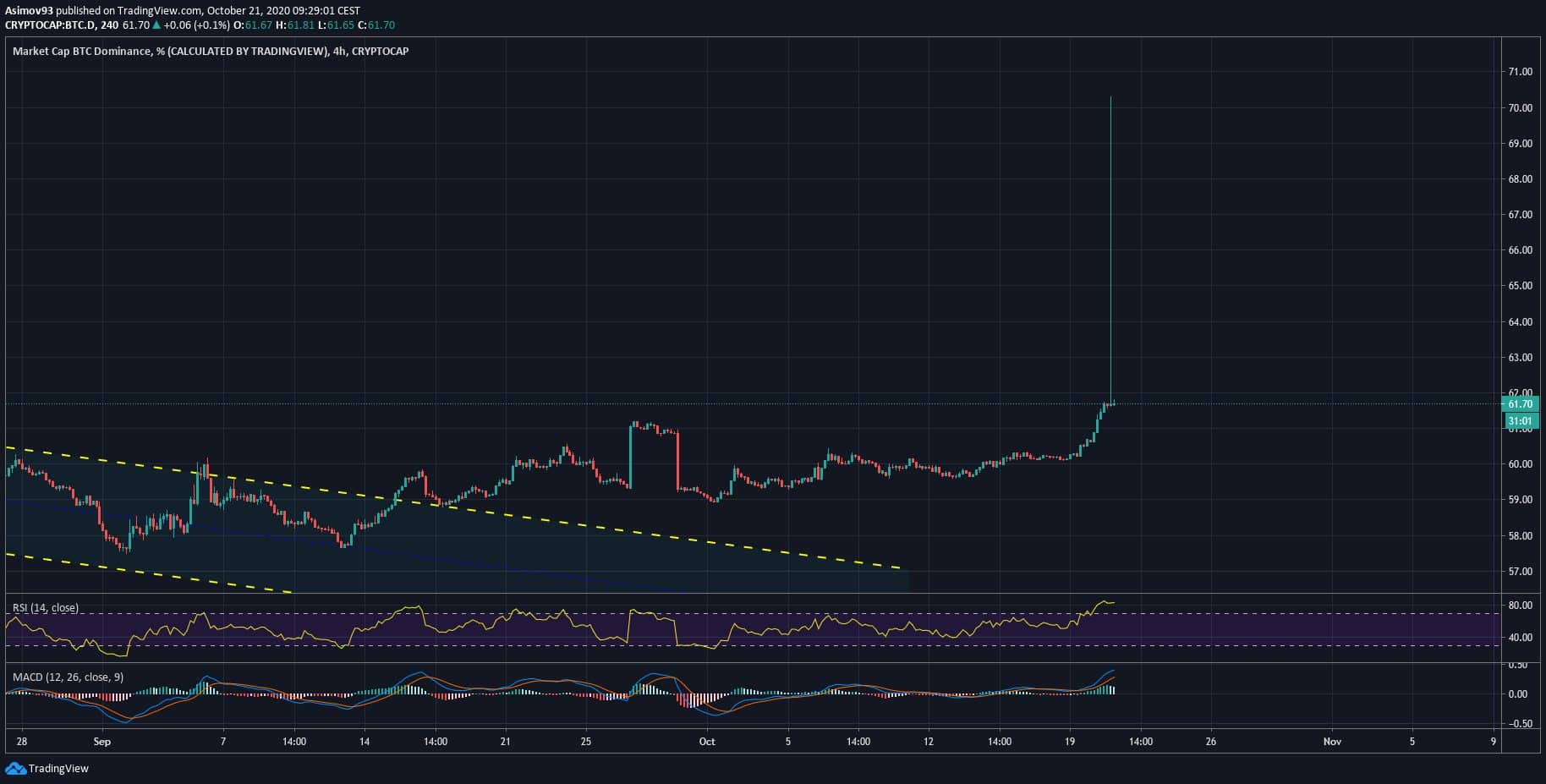Click the current price label 61.70
Screen dimensions: 1546x784
[1520, 404]
